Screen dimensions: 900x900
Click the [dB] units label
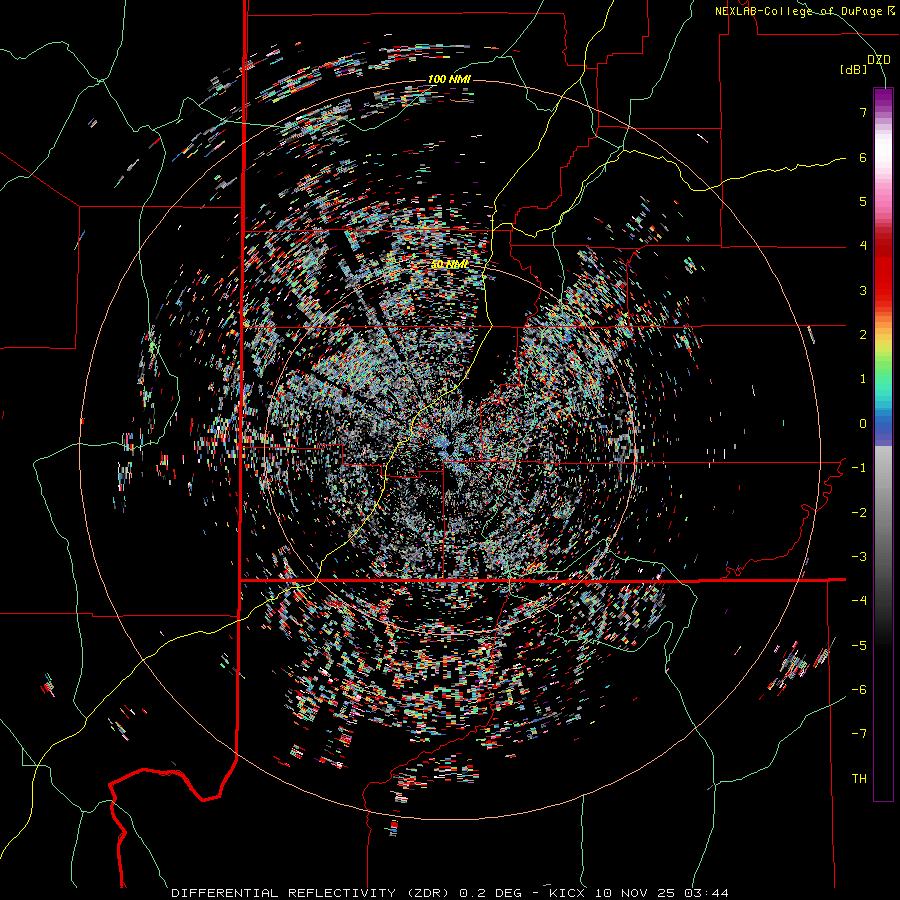pyautogui.click(x=854, y=70)
